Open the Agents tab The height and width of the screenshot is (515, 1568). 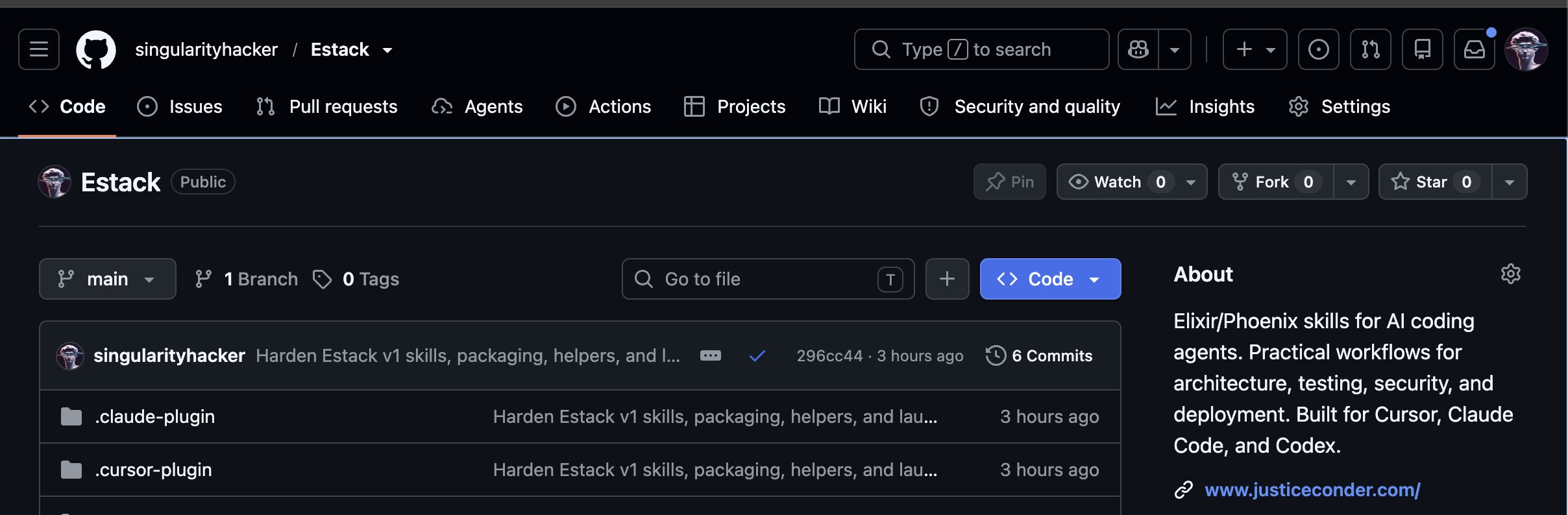pos(478,106)
